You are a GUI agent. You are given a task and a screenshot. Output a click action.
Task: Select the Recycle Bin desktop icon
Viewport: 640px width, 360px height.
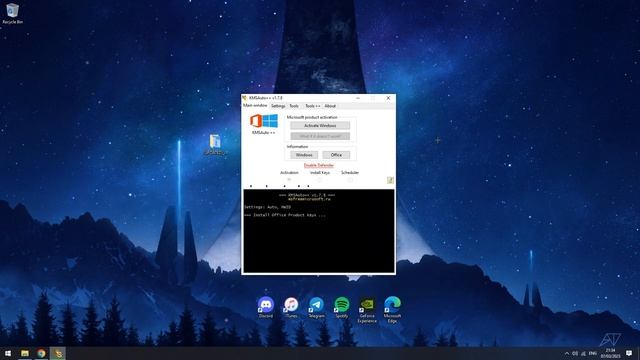[12, 13]
